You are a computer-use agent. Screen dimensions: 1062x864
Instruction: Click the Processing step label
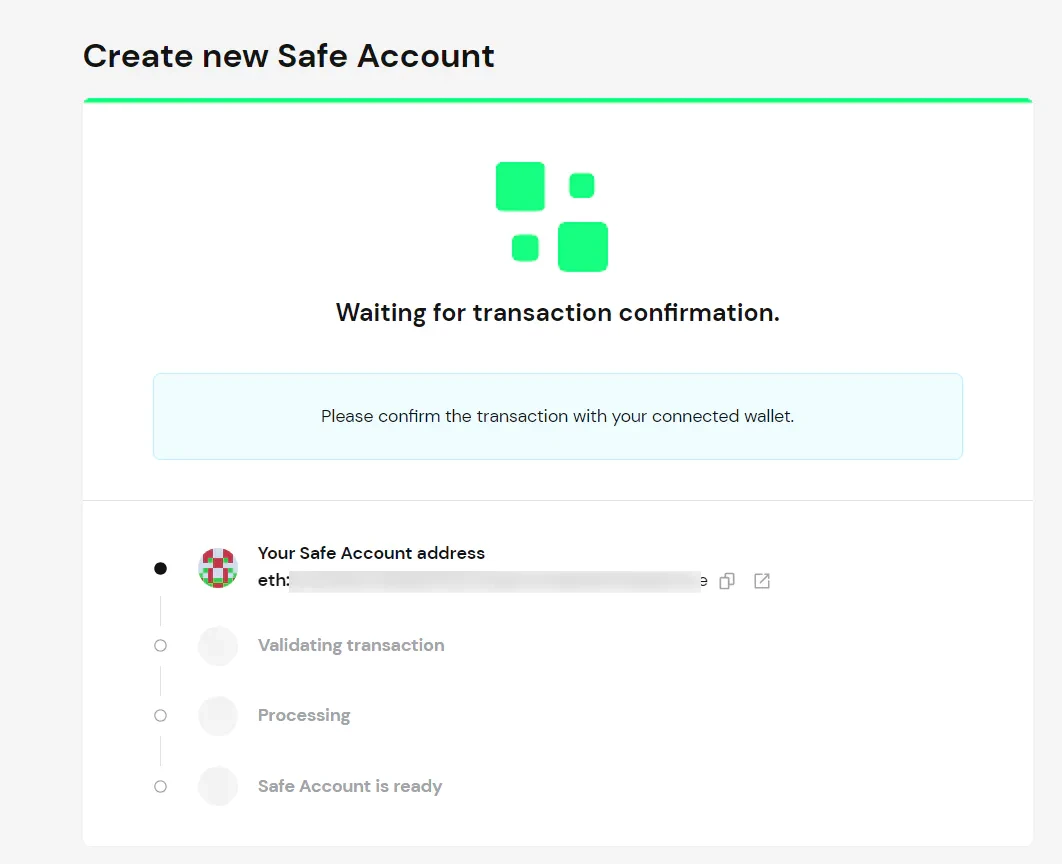tap(304, 715)
